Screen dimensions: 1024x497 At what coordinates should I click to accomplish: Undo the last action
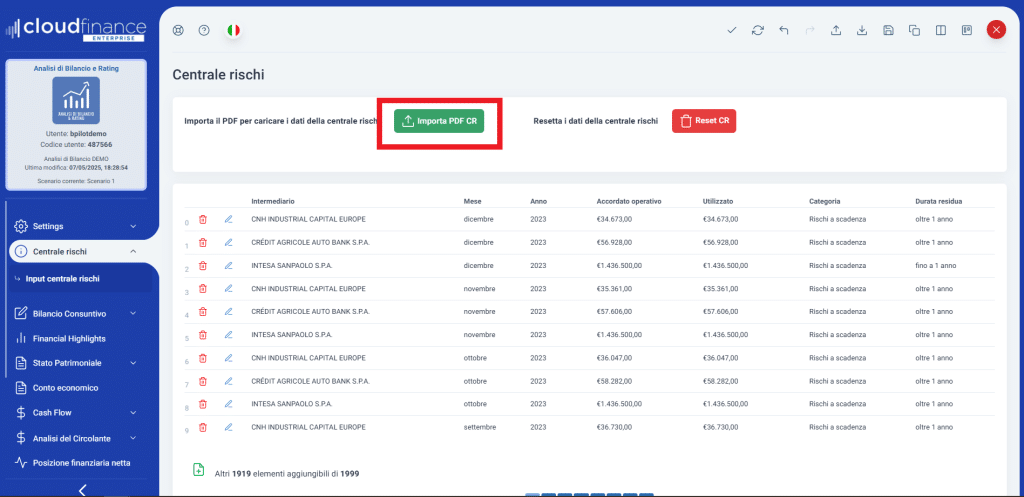784,30
